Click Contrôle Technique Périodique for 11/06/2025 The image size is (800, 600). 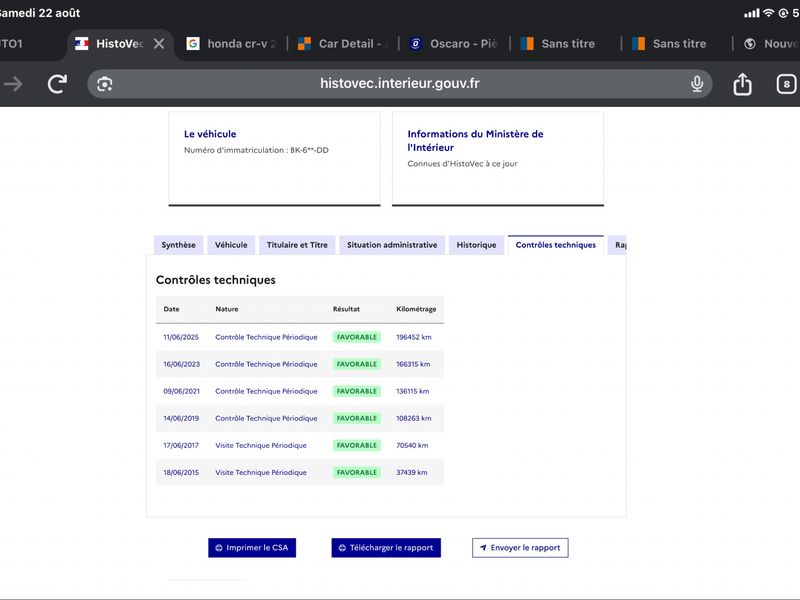[266, 337]
